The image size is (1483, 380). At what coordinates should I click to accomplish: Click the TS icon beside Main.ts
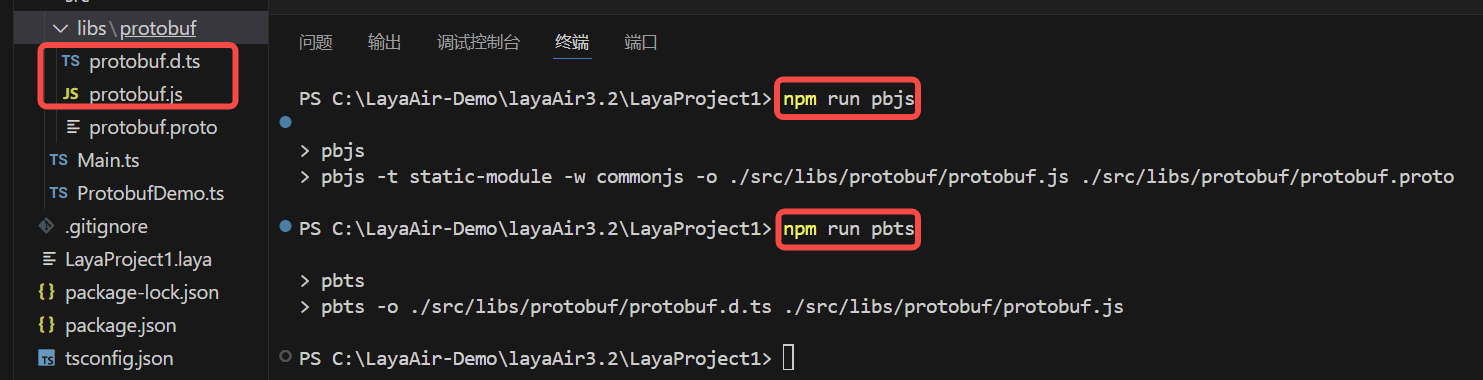pyautogui.click(x=58, y=160)
